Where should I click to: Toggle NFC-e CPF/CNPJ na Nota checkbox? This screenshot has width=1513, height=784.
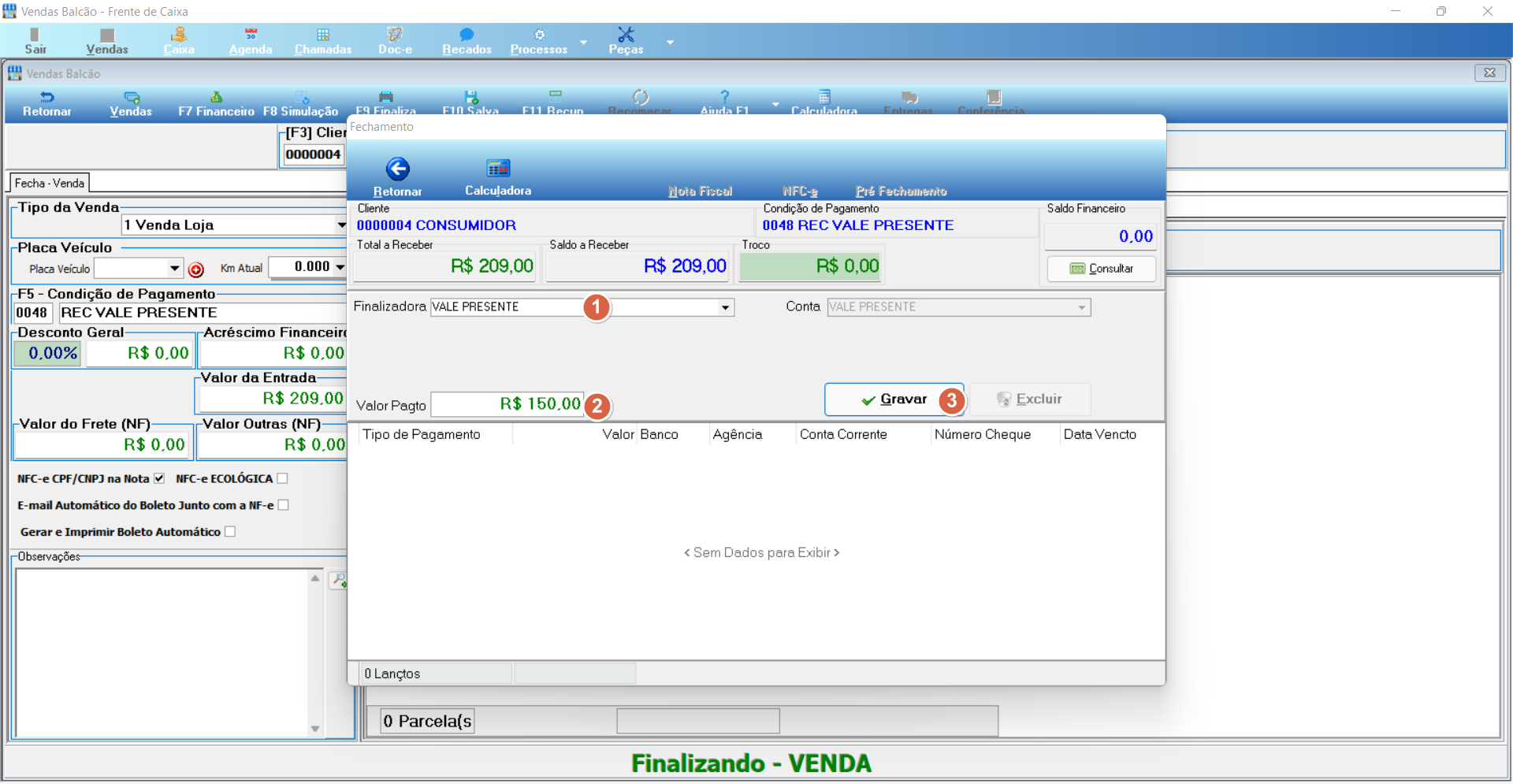[159, 478]
